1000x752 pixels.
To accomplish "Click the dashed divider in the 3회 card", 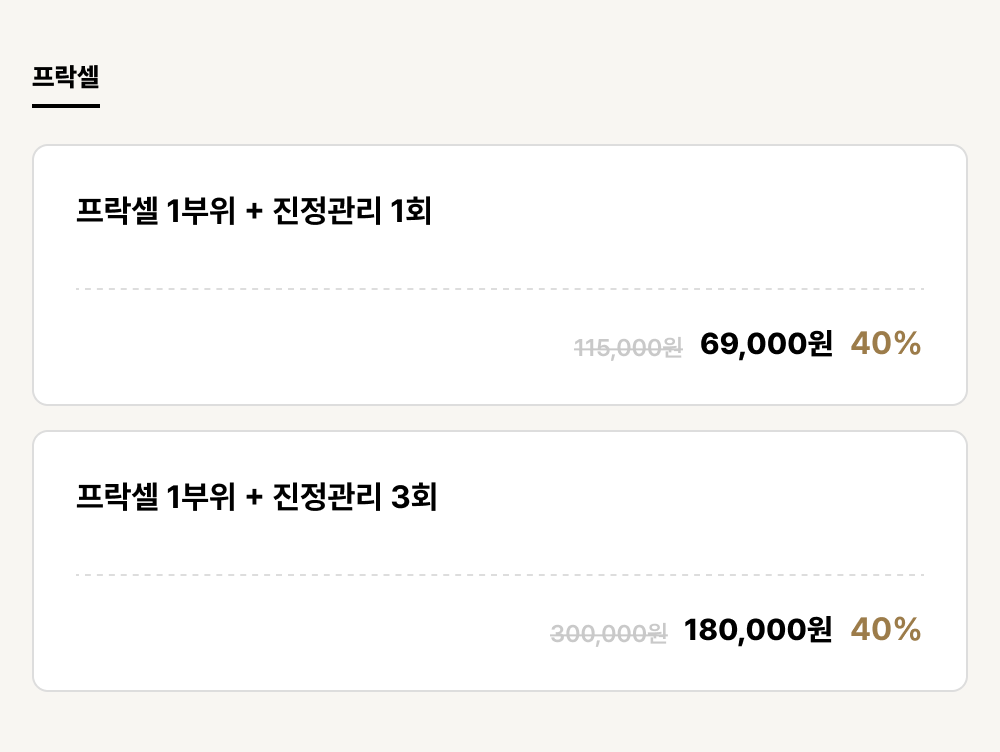I will (500, 575).
